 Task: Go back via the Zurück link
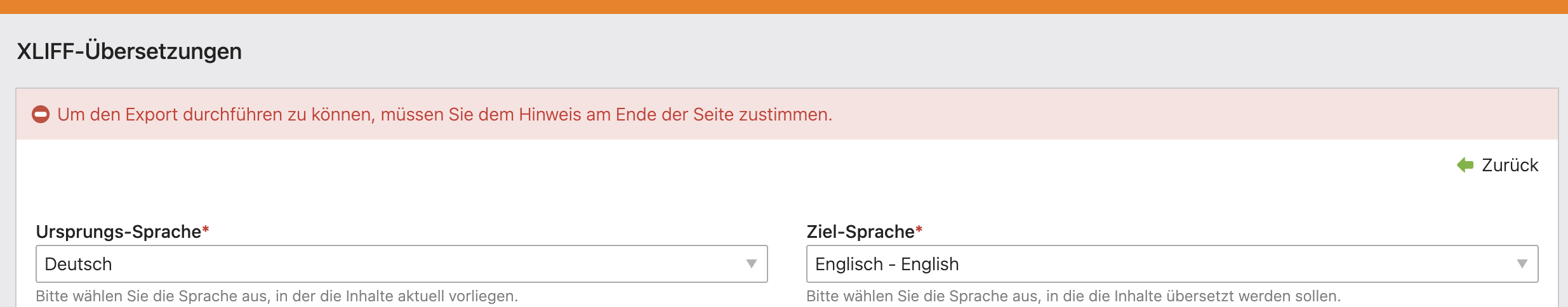point(1510,166)
